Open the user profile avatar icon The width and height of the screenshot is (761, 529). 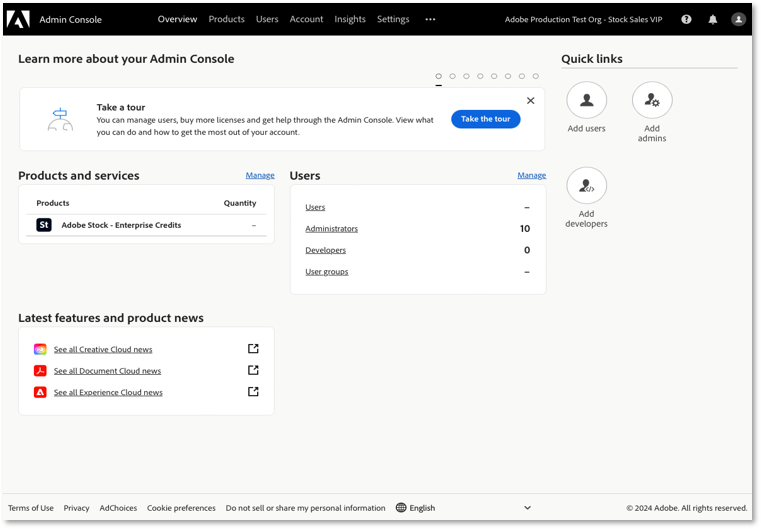pos(738,19)
